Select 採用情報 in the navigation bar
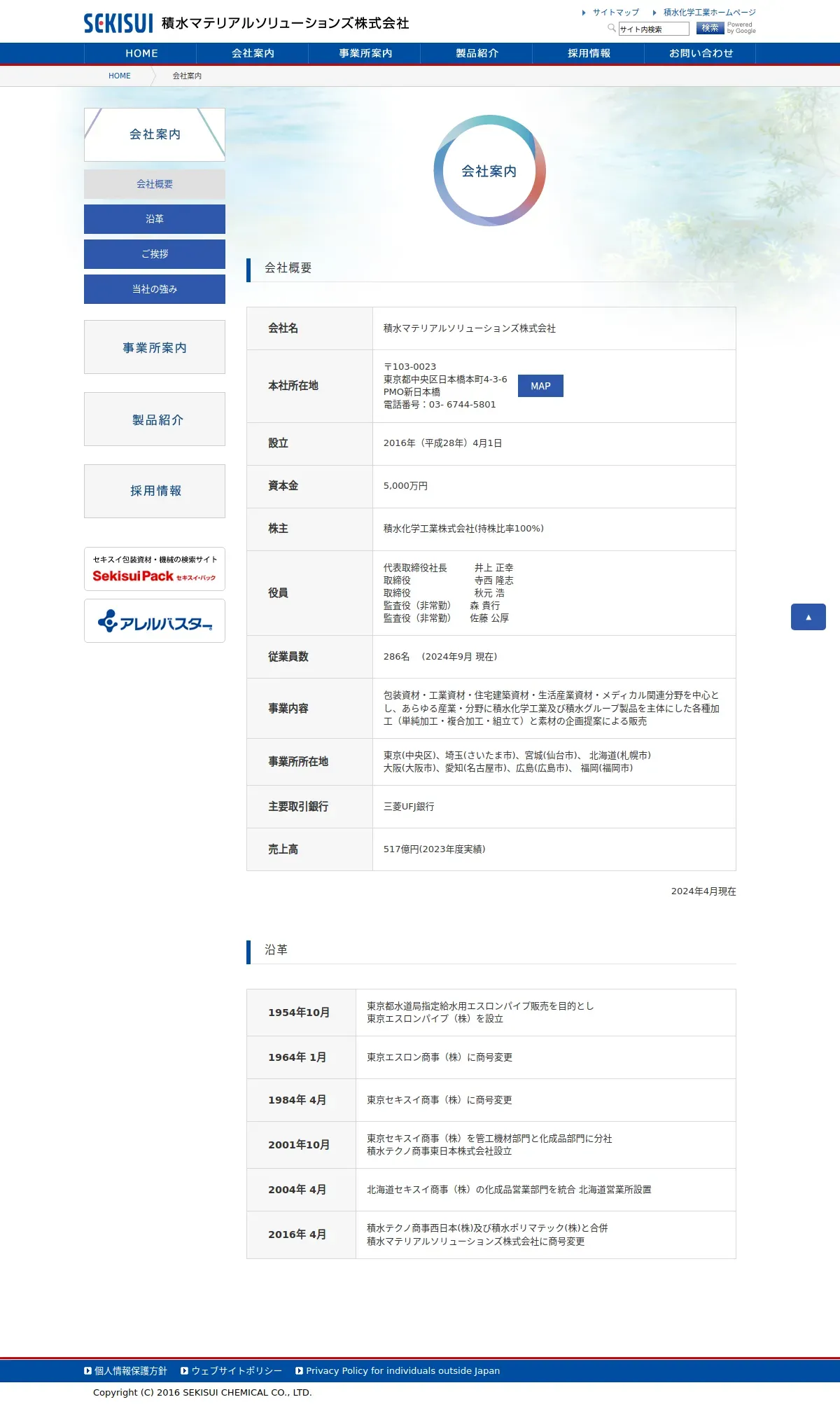 589,53
